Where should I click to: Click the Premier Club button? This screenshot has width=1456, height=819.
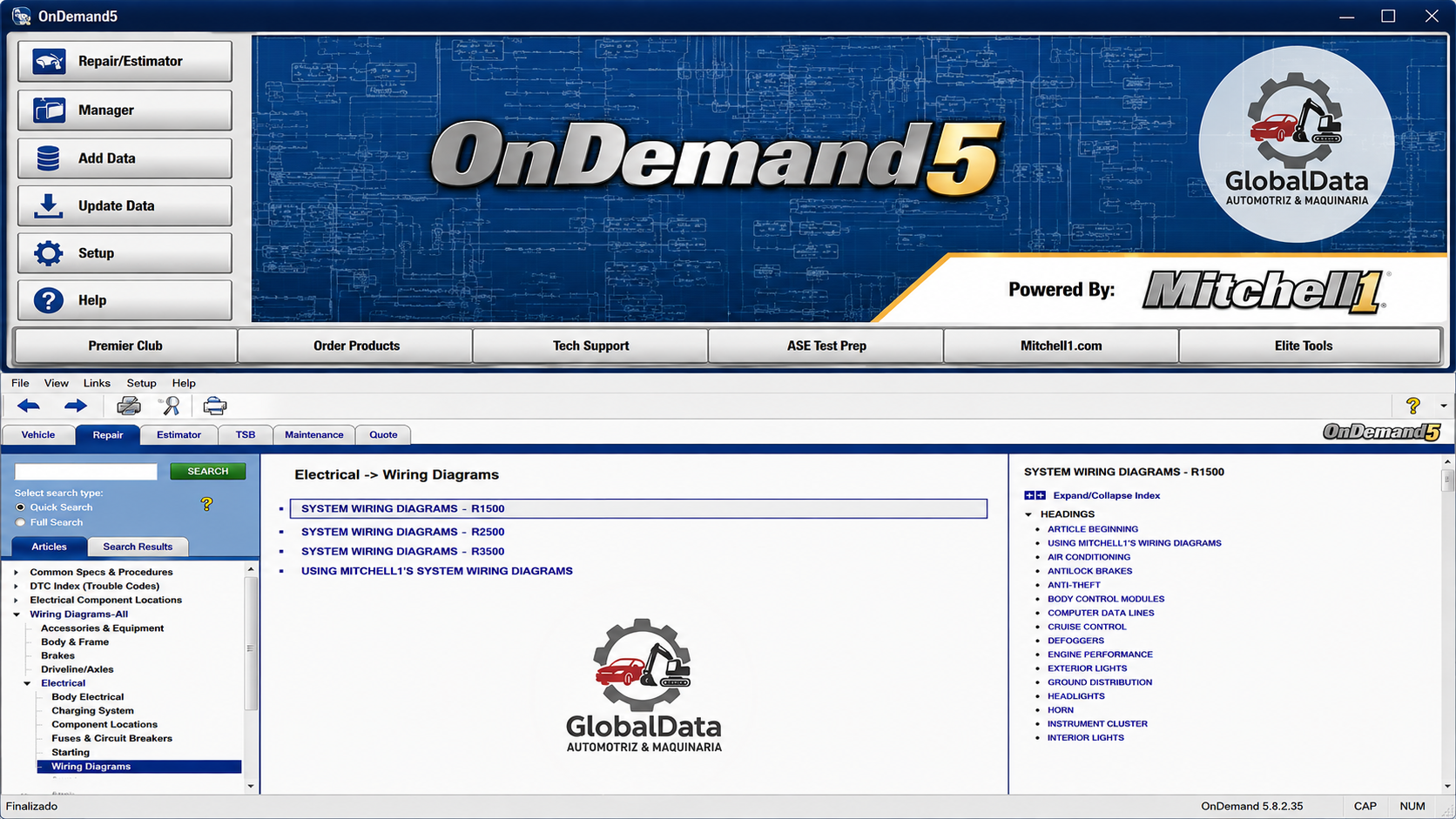pyautogui.click(x=125, y=346)
